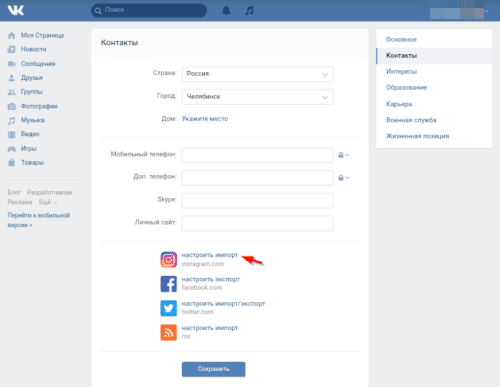Switch to the Образование section
This screenshot has width=500, height=387.
point(406,87)
